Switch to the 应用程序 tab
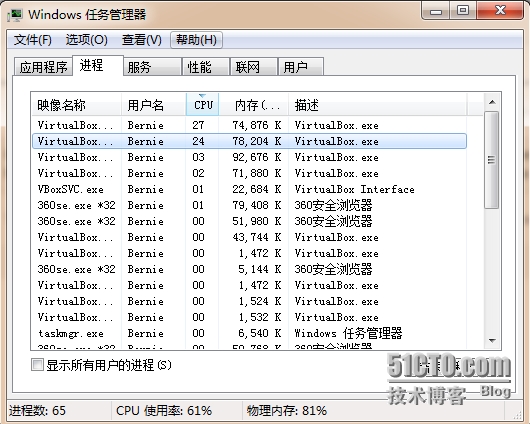The image size is (530, 424). pos(43,67)
